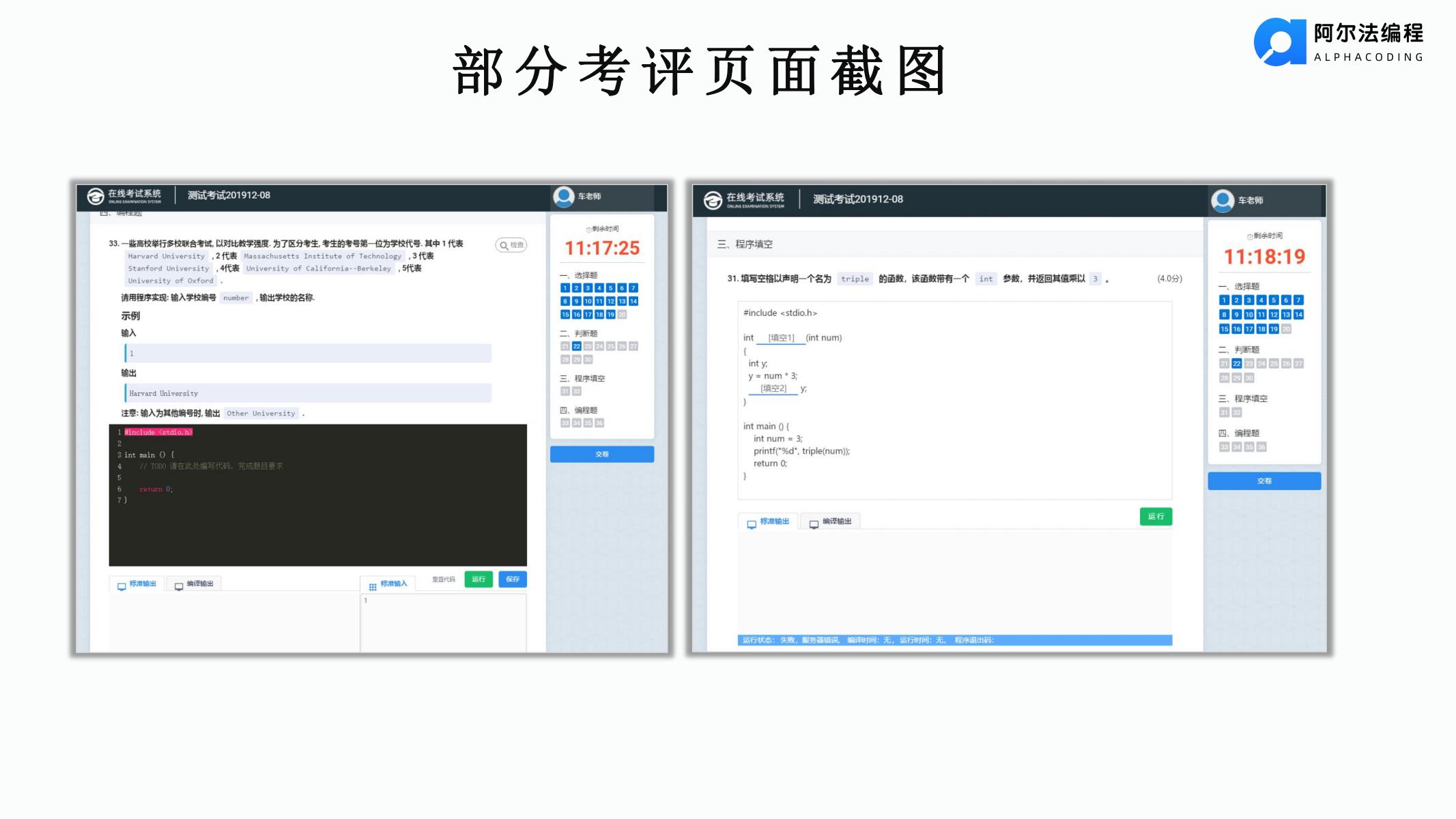Click the 编译输出 monitor icon in right screenshot

tap(814, 524)
